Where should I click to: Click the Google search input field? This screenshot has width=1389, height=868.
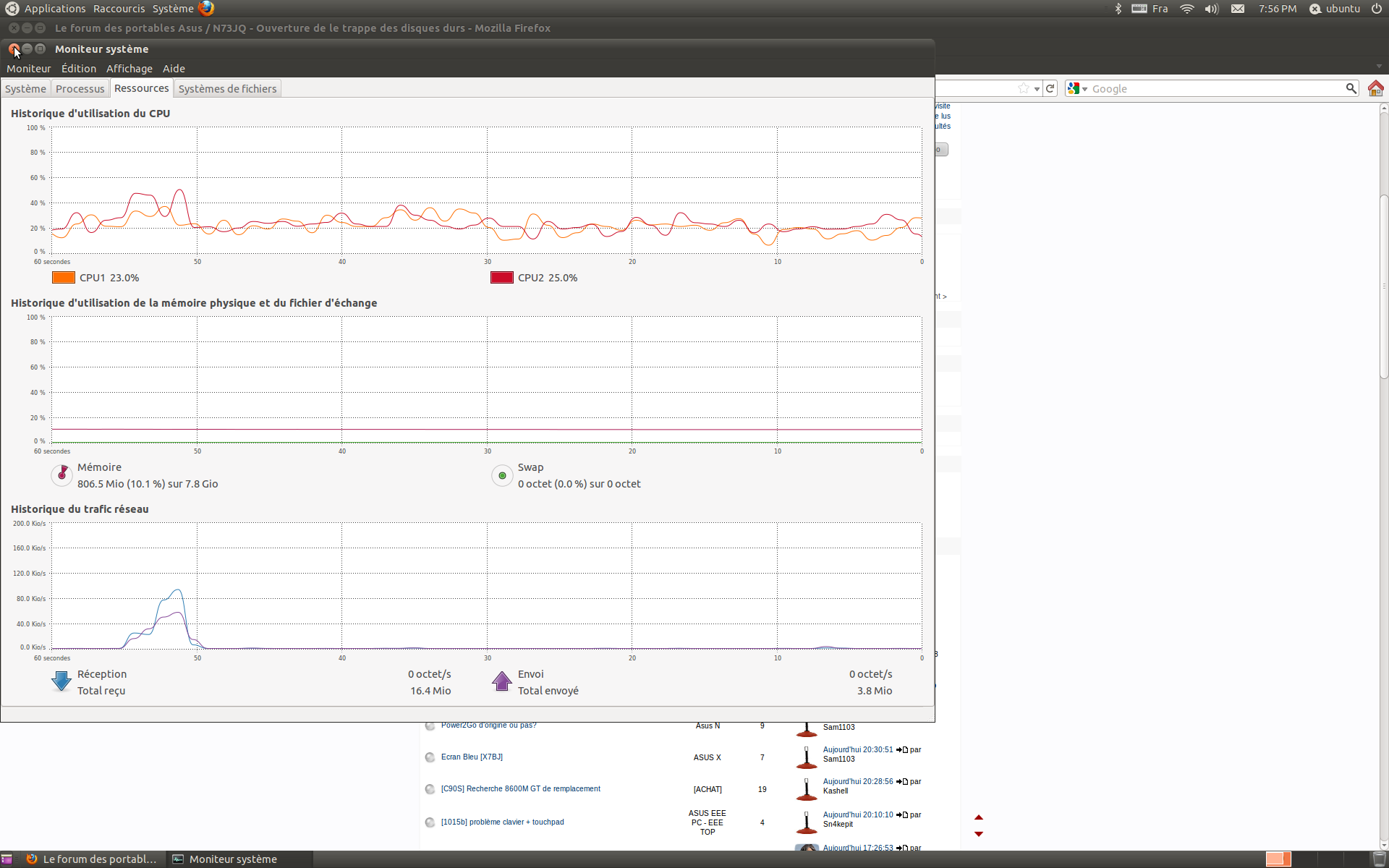click(1215, 88)
